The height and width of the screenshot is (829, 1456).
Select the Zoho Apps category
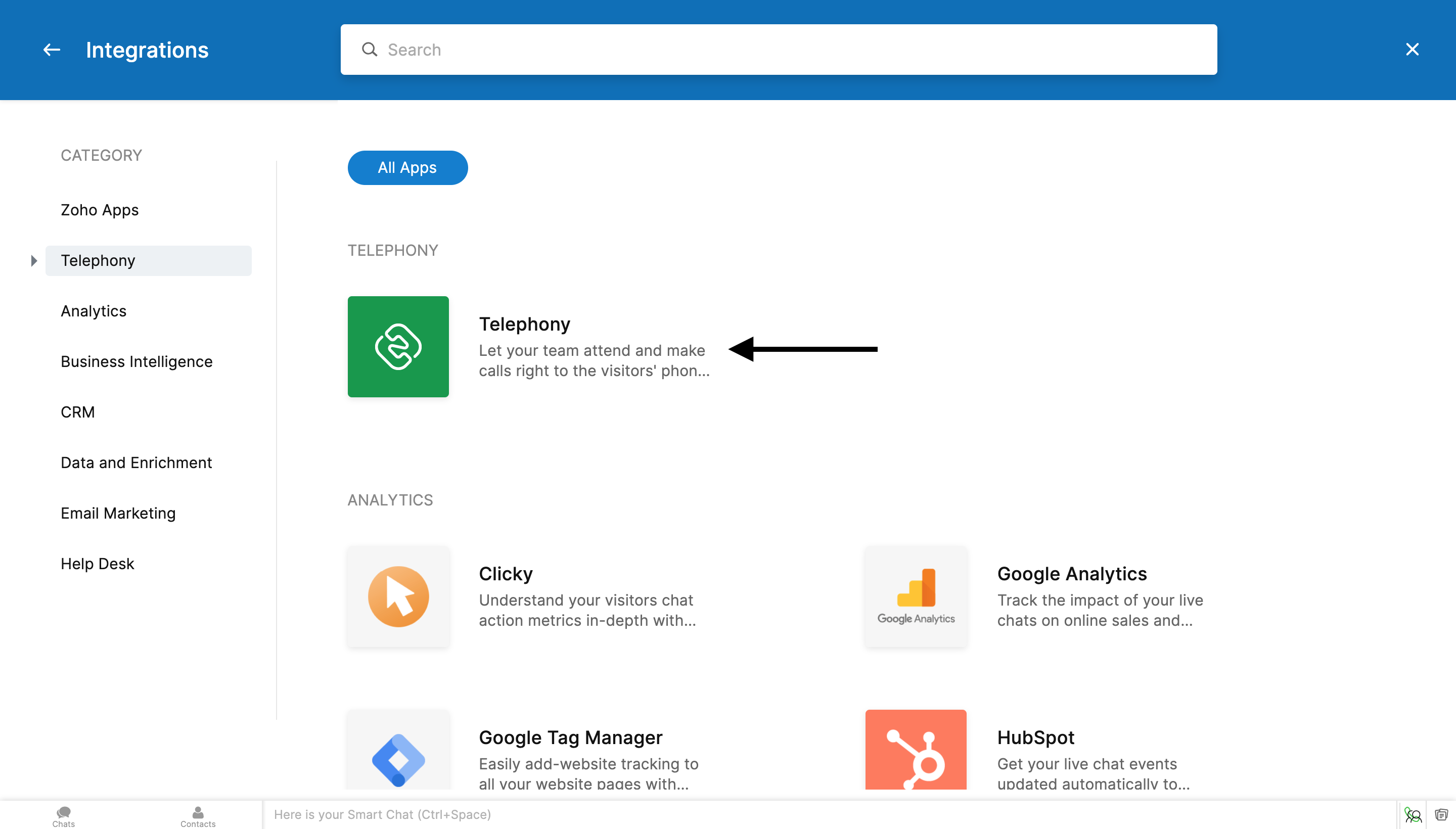point(100,210)
